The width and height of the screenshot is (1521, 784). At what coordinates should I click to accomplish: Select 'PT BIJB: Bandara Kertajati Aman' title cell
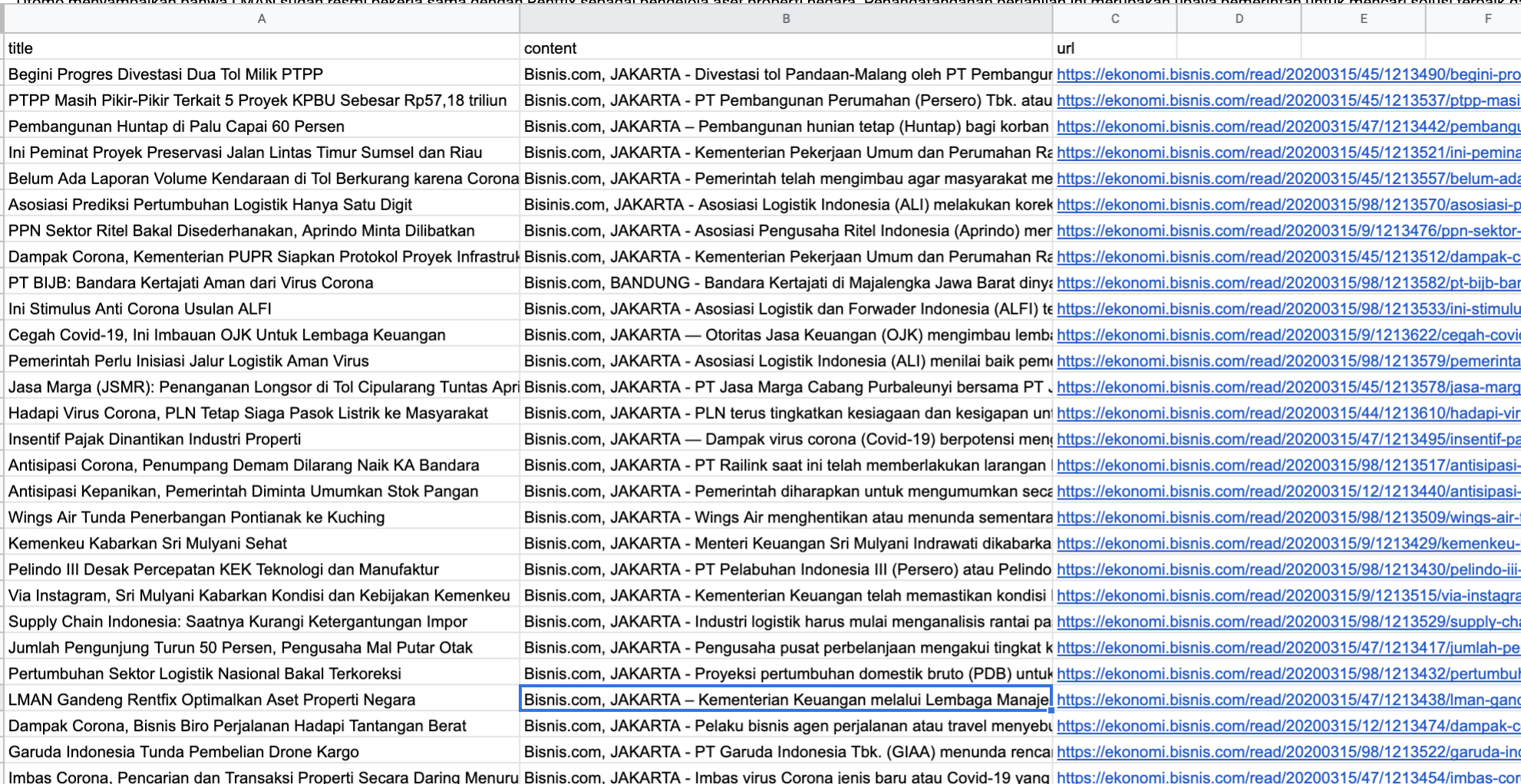[x=262, y=283]
